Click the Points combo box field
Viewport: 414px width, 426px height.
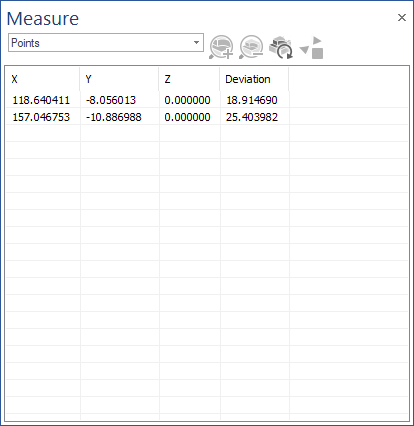106,42
